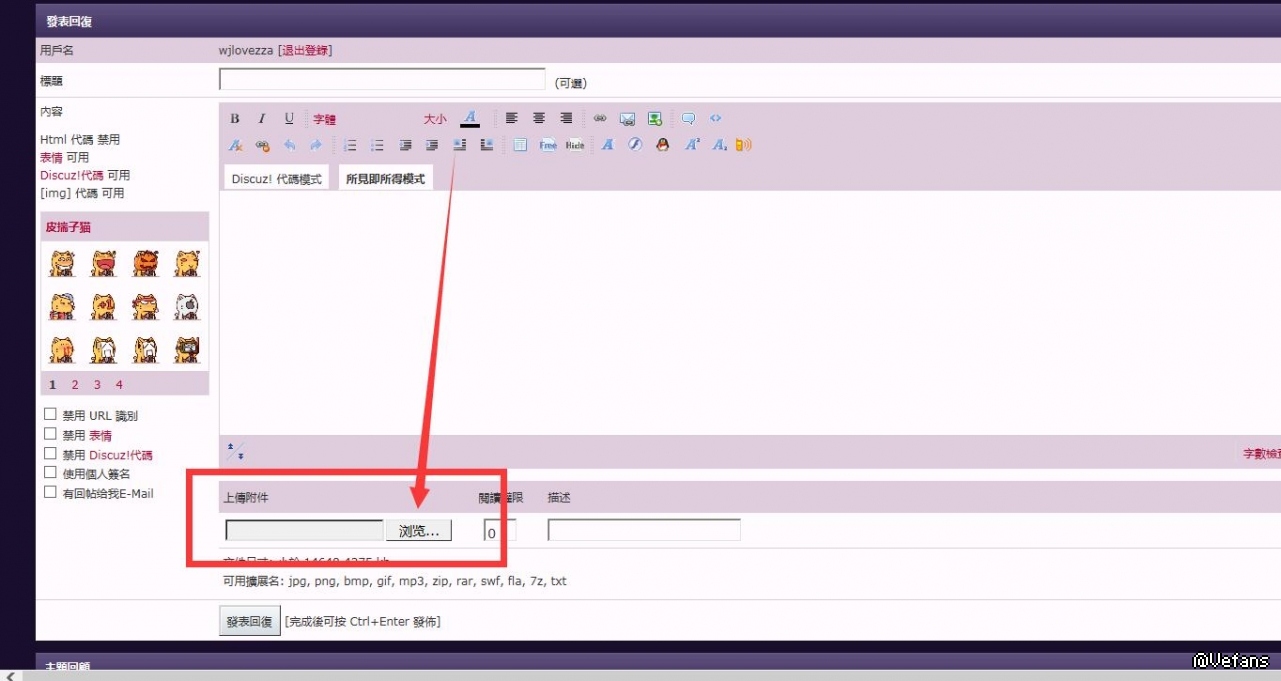Click the 浏览... browse file button
This screenshot has width=1281, height=681.
click(x=419, y=531)
